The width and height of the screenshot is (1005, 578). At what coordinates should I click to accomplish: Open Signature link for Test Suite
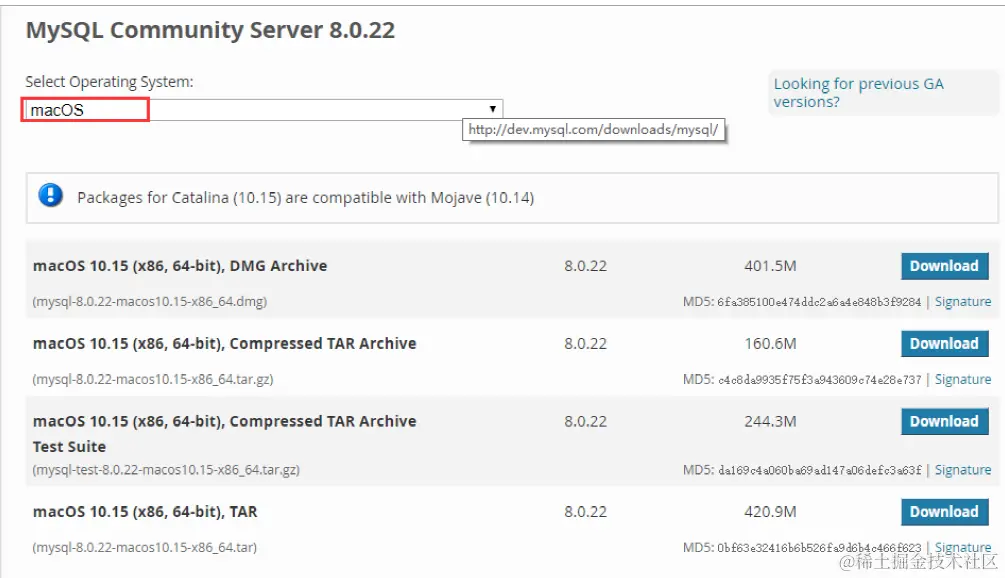(x=963, y=470)
